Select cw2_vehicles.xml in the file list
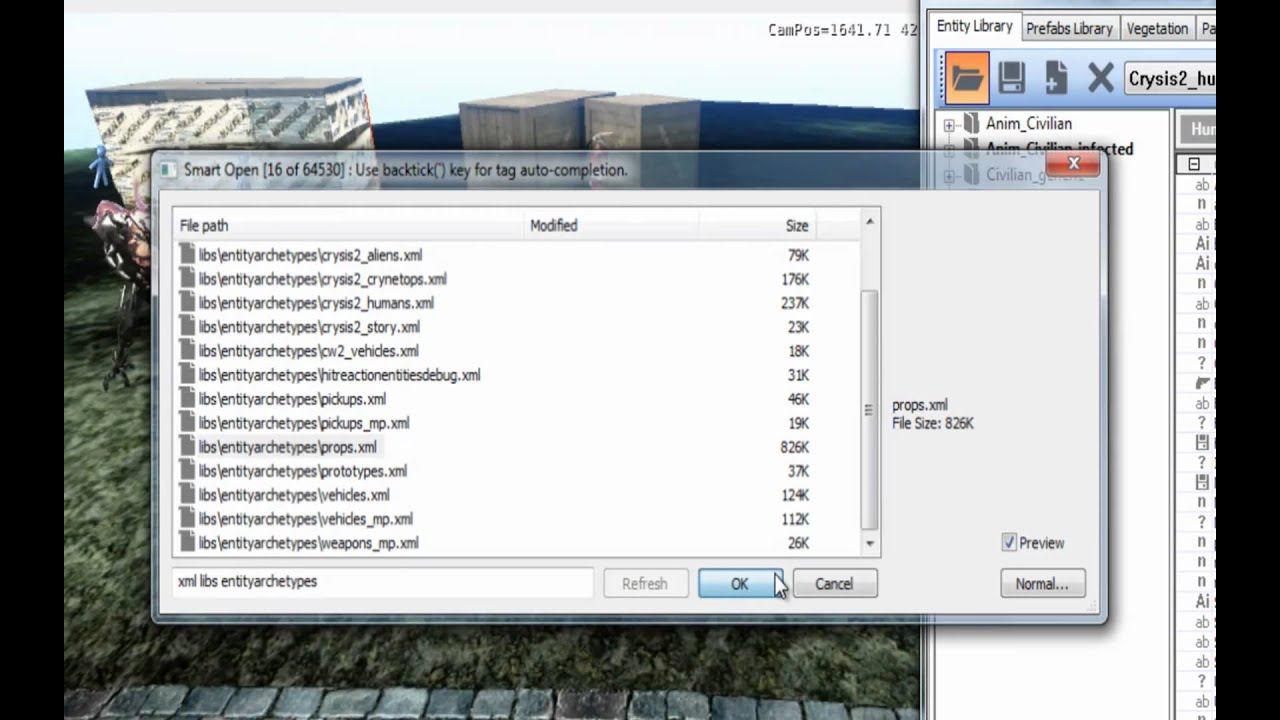1280x720 pixels. pos(308,351)
